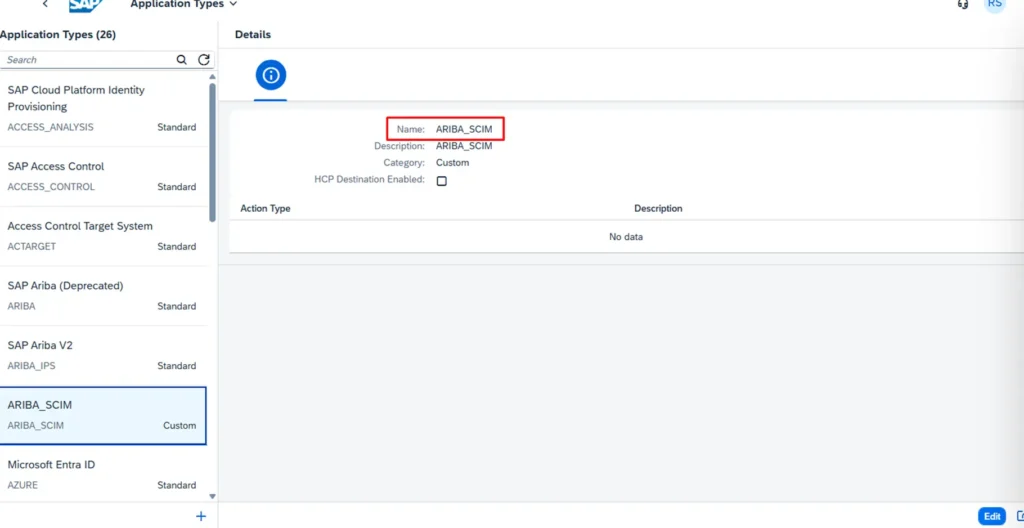Click the share icon beside Edit
The image size is (1024, 528).
point(1019,516)
